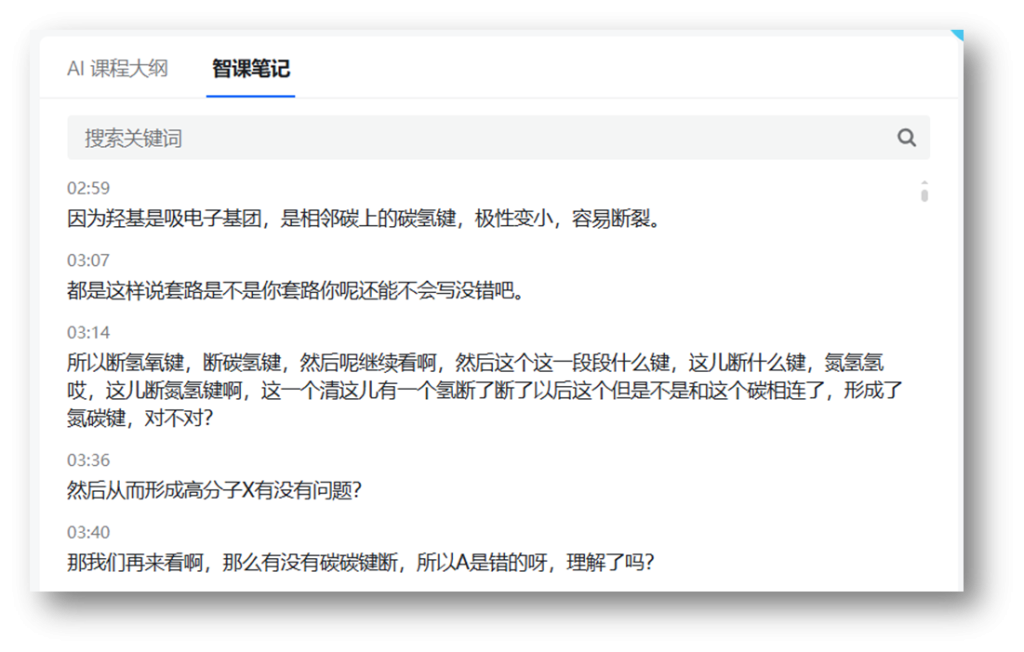
Task: Click note text starting 因为羟基是吸电子基团
Action: 364,218
